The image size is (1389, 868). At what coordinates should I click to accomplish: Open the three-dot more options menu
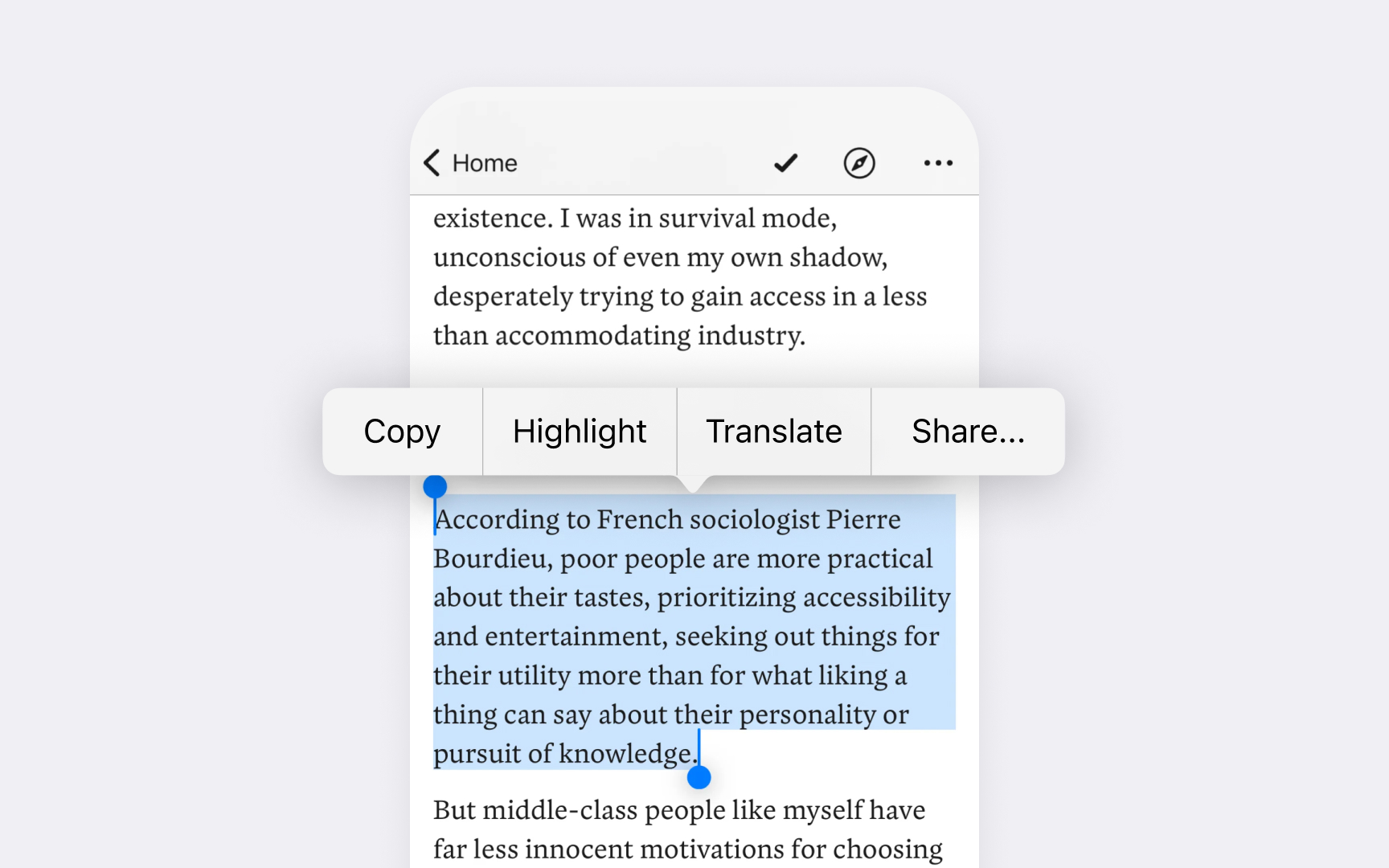click(x=938, y=163)
